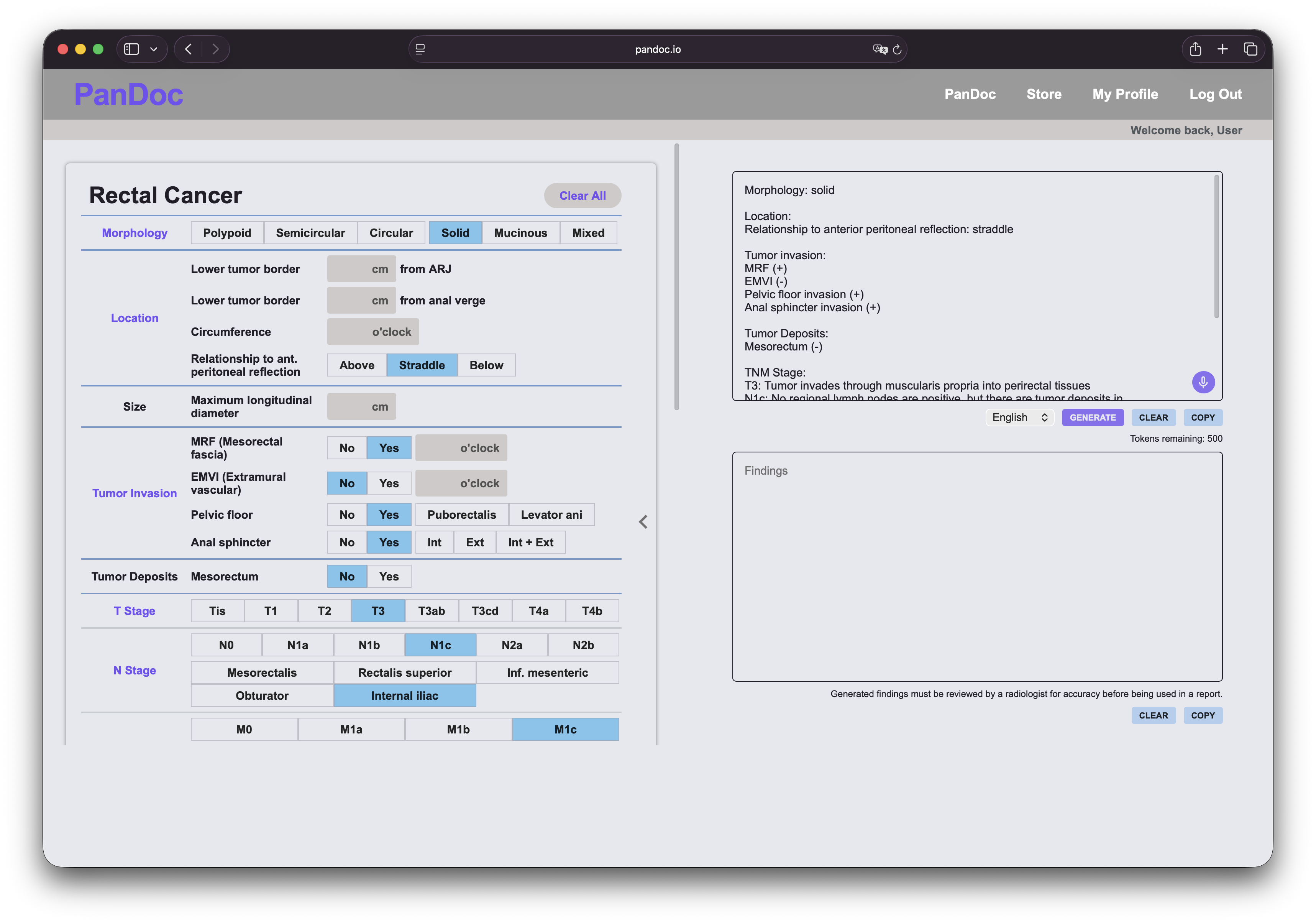
Task: Show tab overview icon
Action: (x=1250, y=49)
